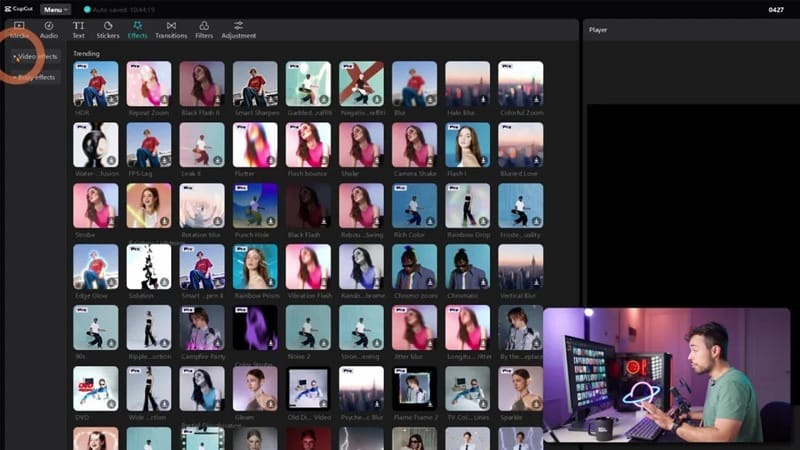
Task: Select the Strobe effect thumbnail
Action: (x=96, y=206)
